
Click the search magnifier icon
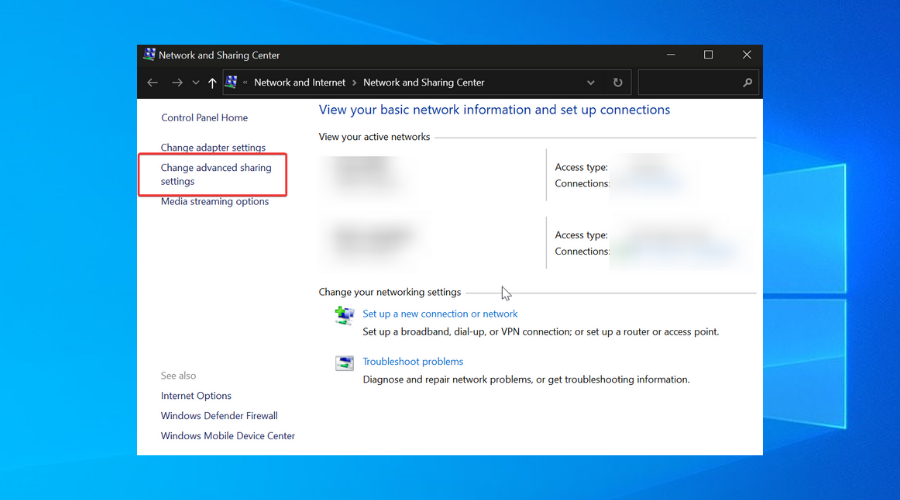[747, 83]
